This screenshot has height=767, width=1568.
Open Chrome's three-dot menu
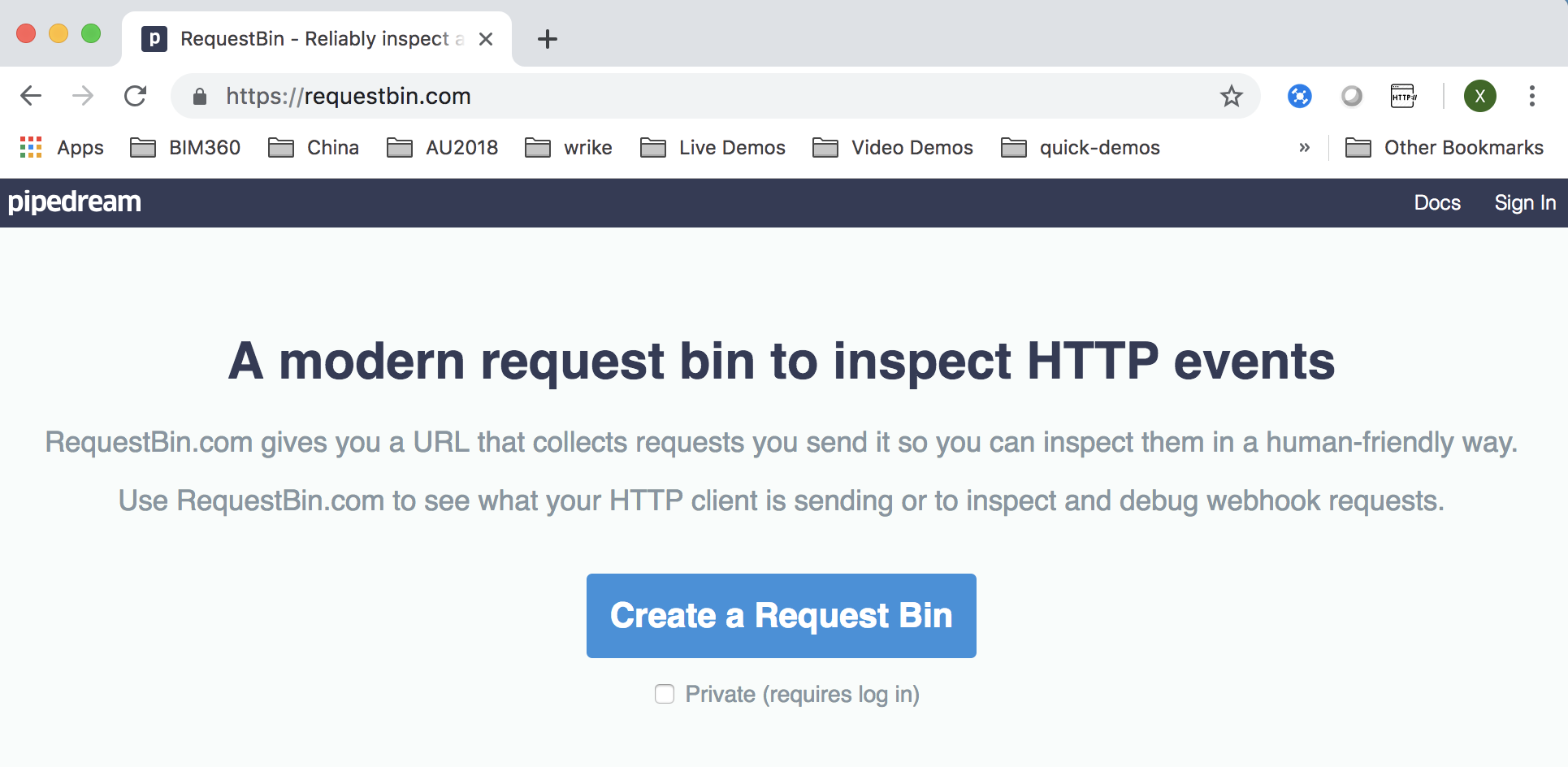click(x=1532, y=96)
